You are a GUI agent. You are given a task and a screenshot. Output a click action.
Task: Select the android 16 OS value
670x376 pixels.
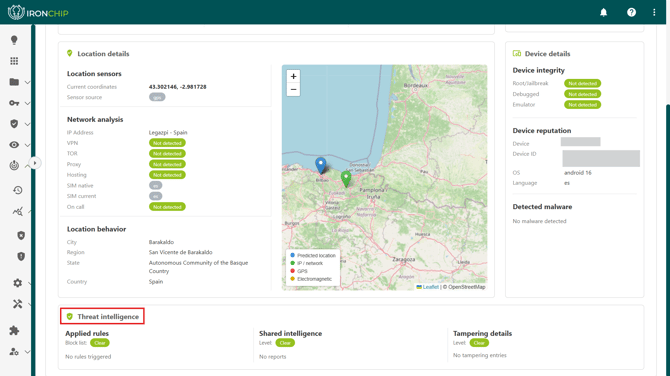click(x=578, y=173)
